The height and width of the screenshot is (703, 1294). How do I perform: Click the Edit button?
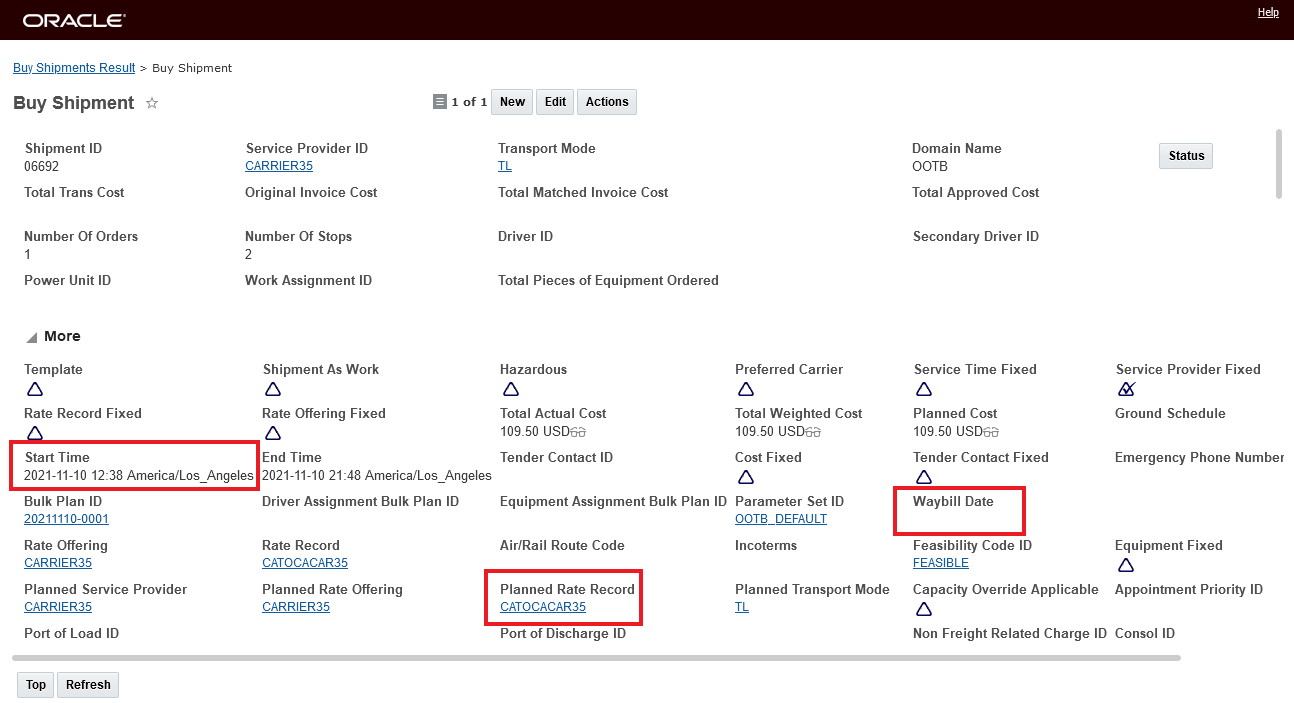coord(555,102)
